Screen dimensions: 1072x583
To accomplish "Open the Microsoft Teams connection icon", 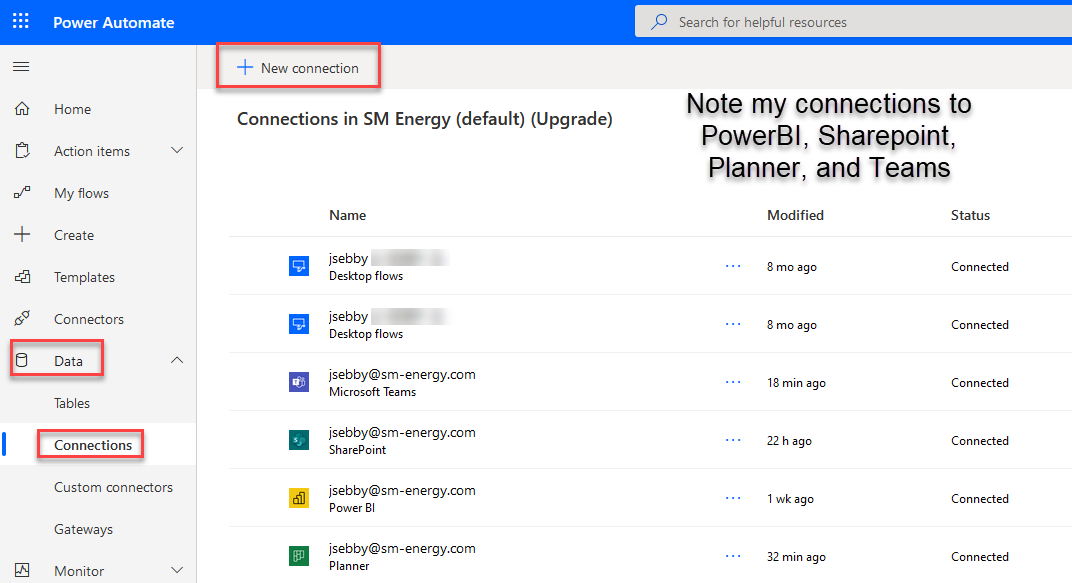I will point(299,382).
